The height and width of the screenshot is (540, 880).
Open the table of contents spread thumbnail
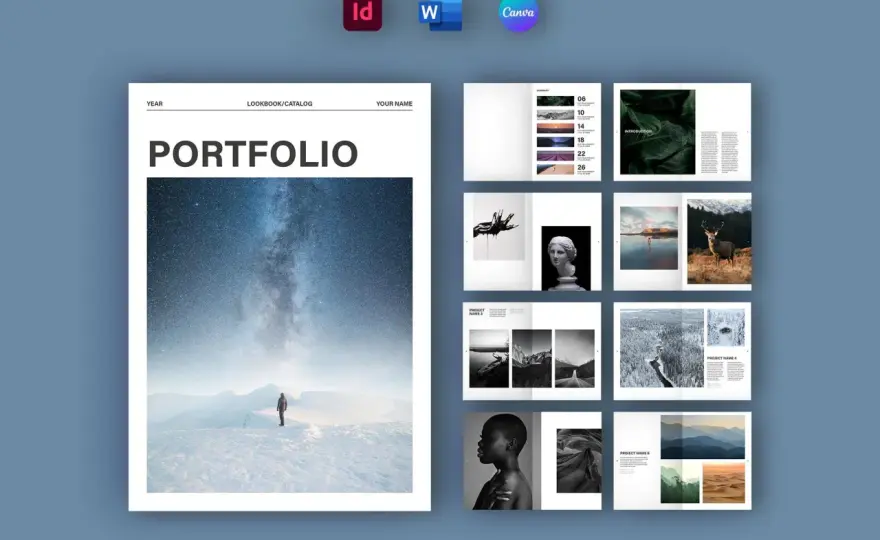point(532,132)
